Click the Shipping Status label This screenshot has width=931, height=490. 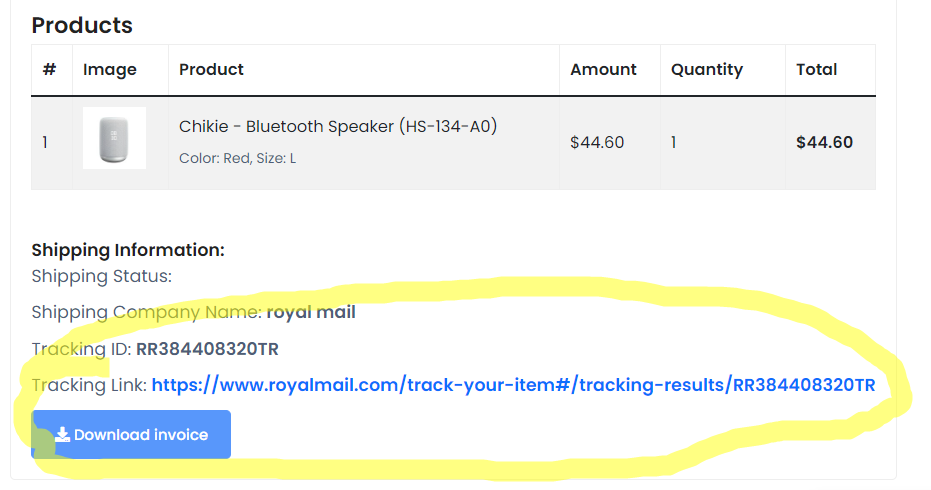102,276
